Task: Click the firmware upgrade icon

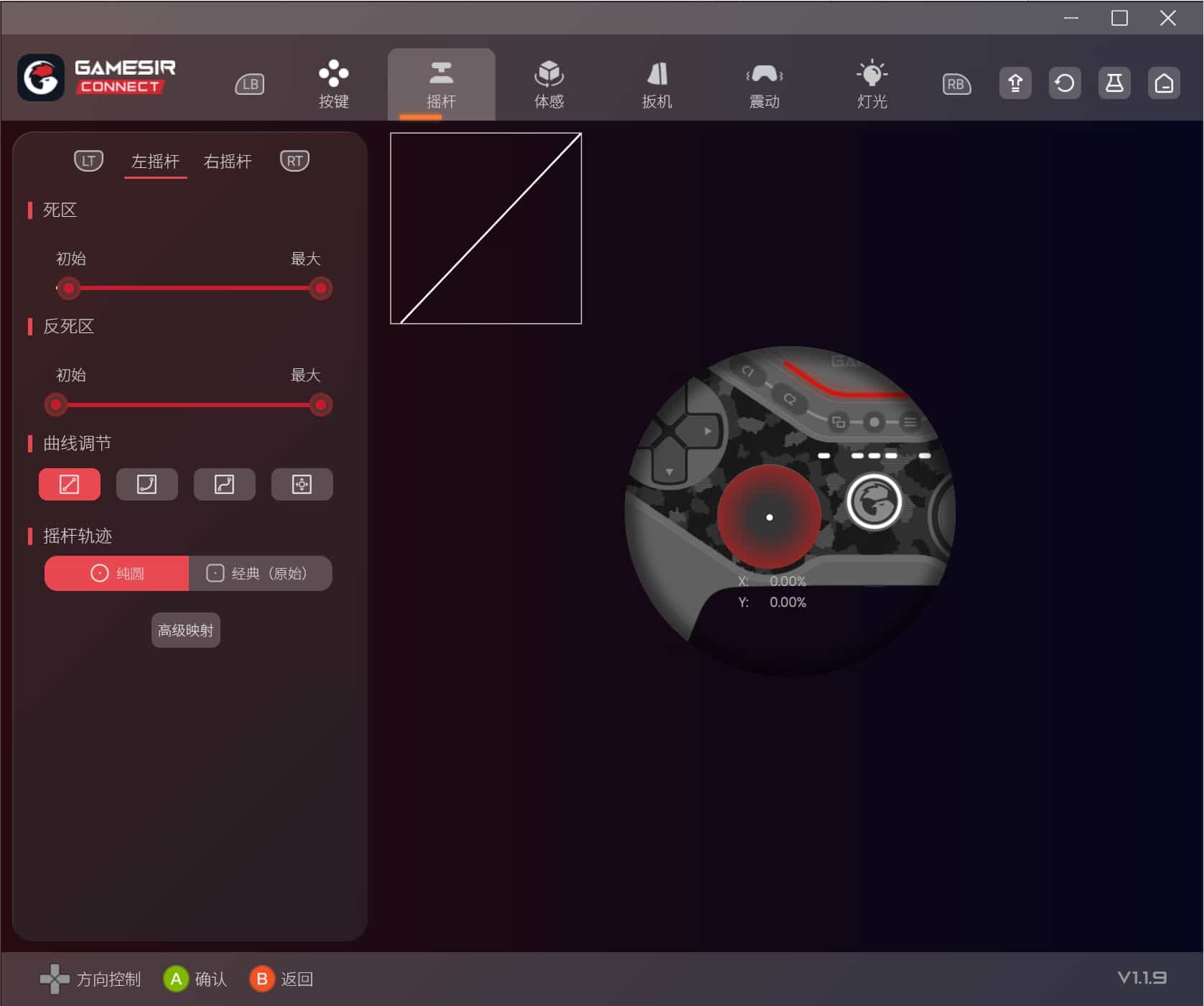Action: point(1014,83)
